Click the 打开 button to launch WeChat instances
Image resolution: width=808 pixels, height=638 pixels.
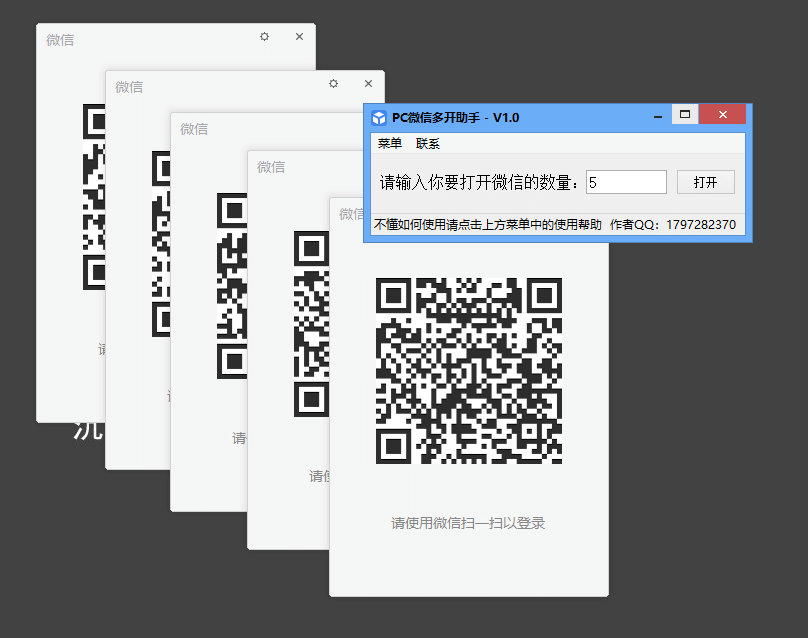[x=705, y=181]
